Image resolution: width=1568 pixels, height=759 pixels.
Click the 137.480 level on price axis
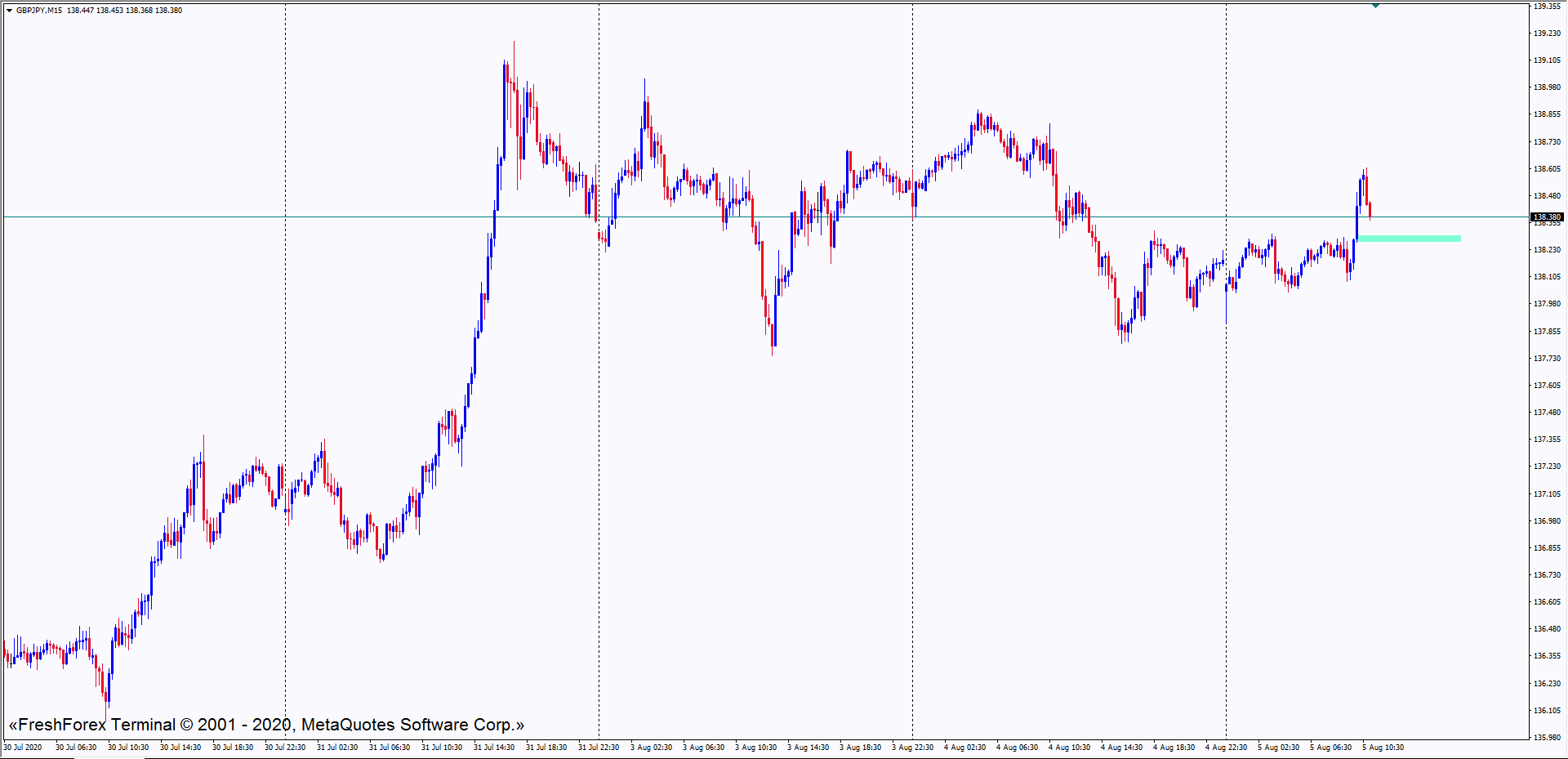coord(1546,413)
